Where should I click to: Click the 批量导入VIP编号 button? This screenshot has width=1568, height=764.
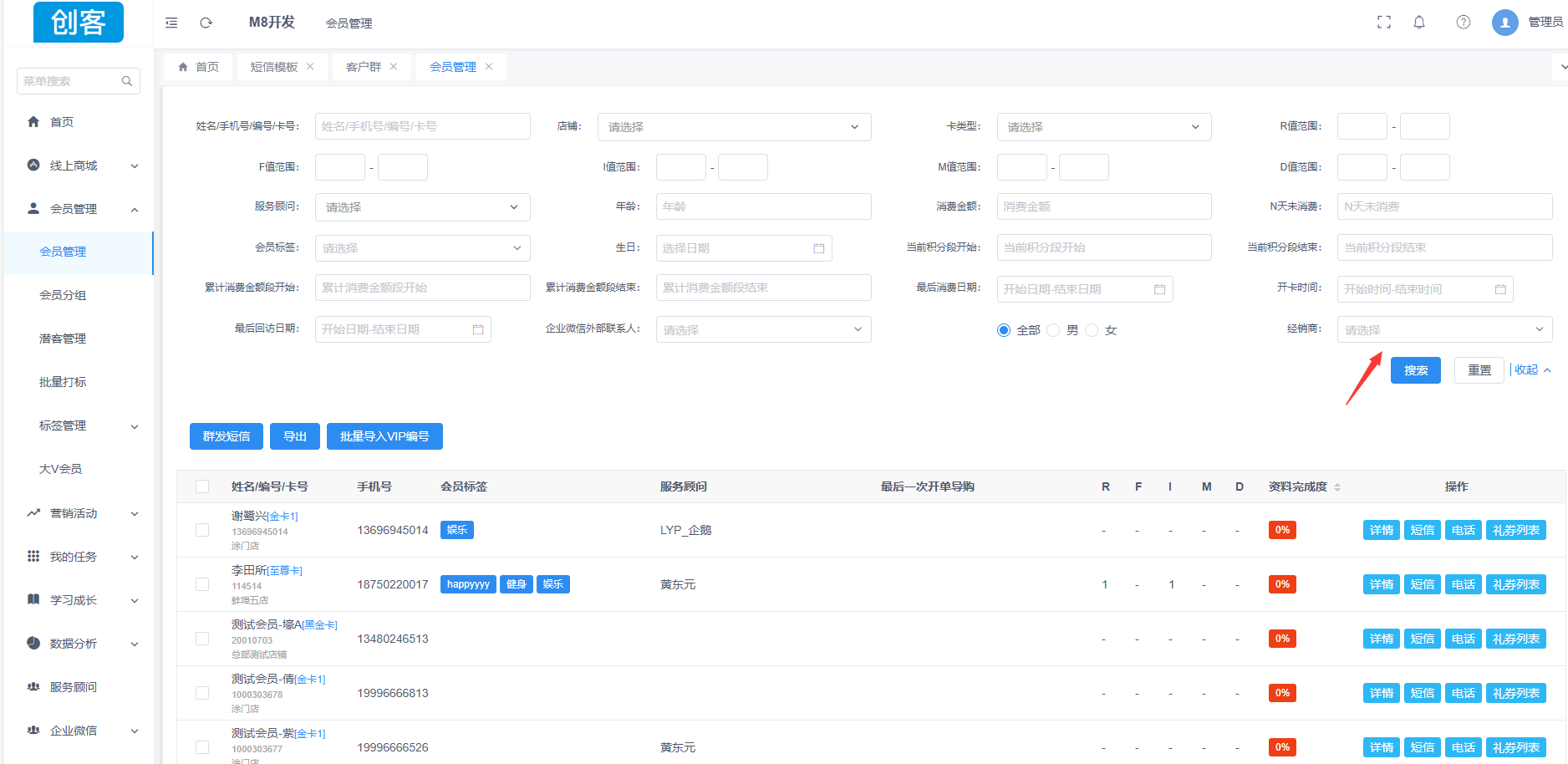[x=384, y=436]
